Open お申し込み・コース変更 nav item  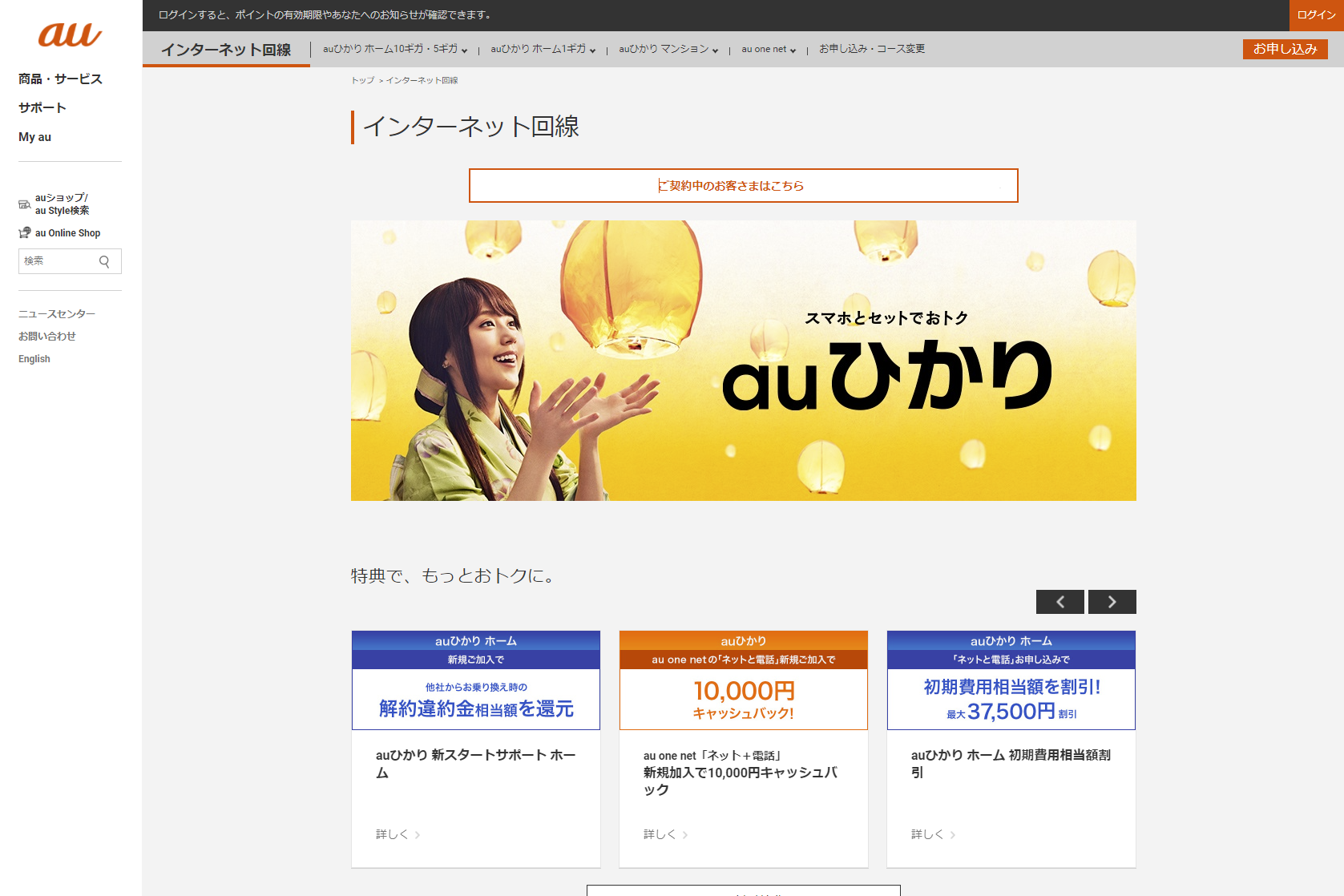click(872, 49)
